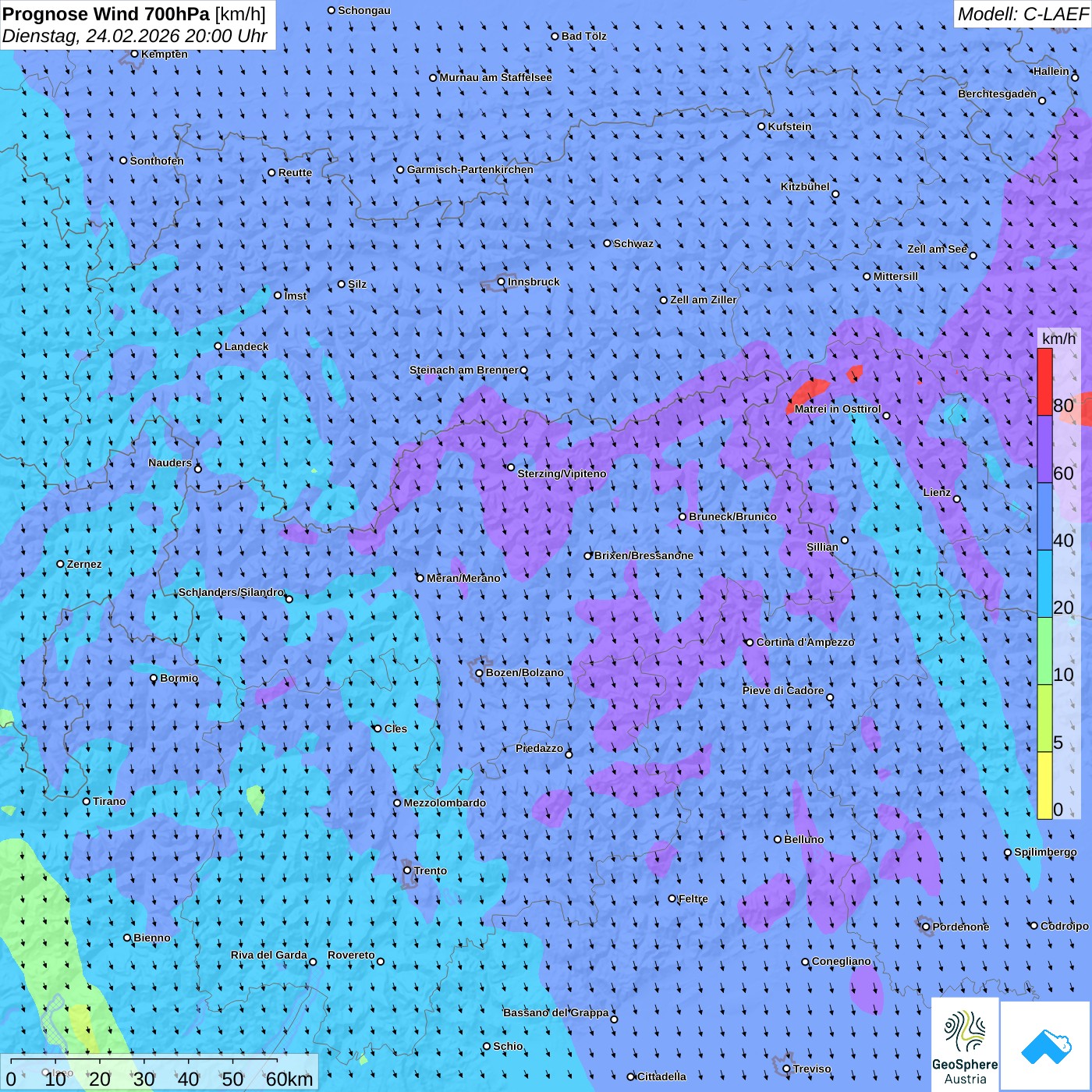The width and height of the screenshot is (1092, 1092).
Task: Click the 'Modell: C-LAEF' label
Action: pos(1023,14)
